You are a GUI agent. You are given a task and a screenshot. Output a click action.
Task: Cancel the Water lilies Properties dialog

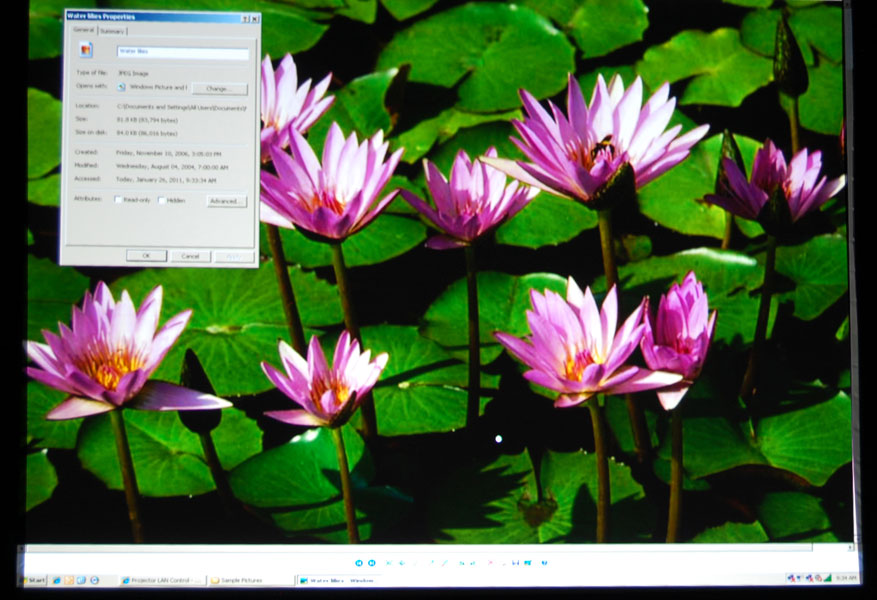[x=189, y=256]
